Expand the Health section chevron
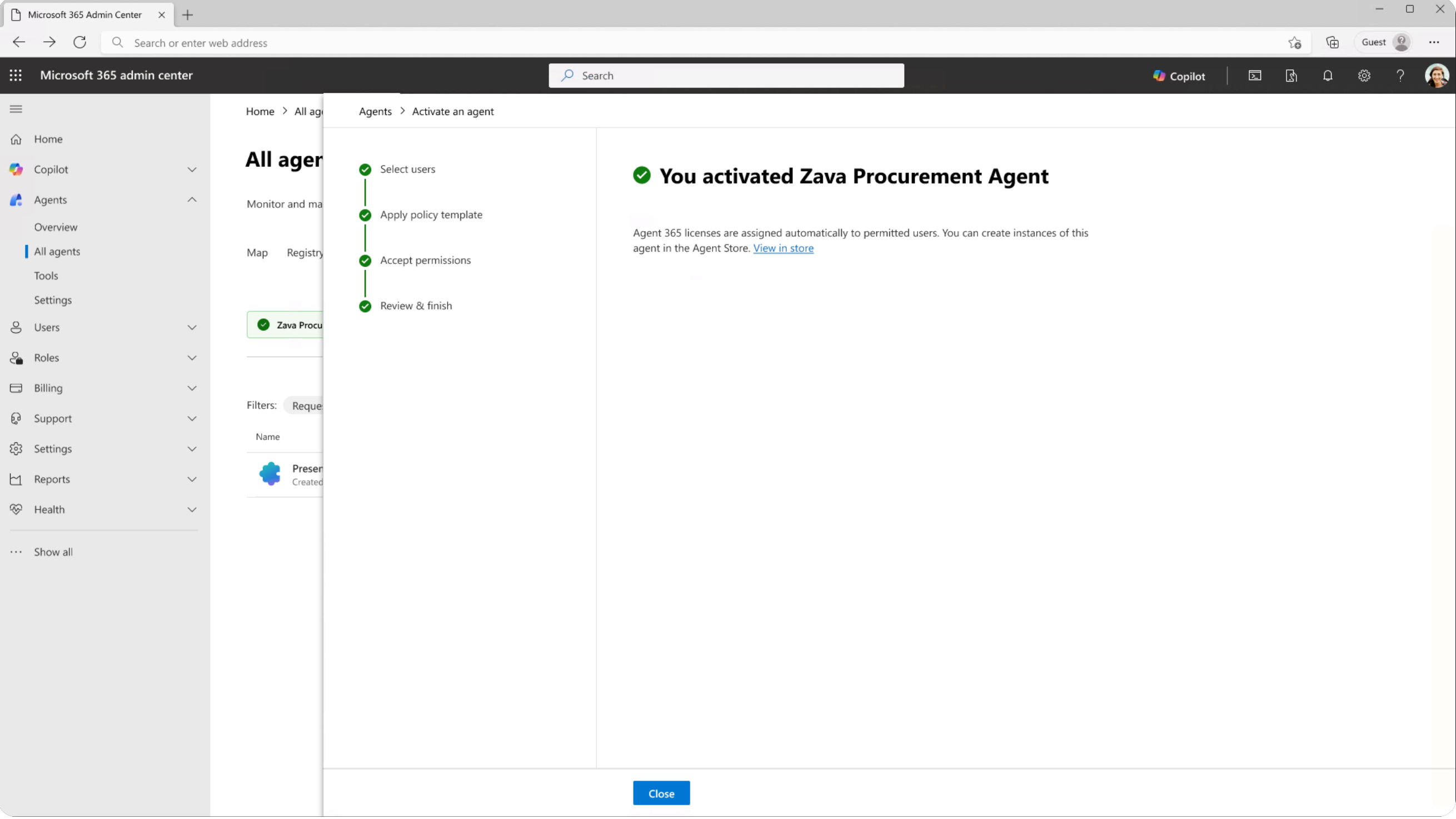 [192, 510]
